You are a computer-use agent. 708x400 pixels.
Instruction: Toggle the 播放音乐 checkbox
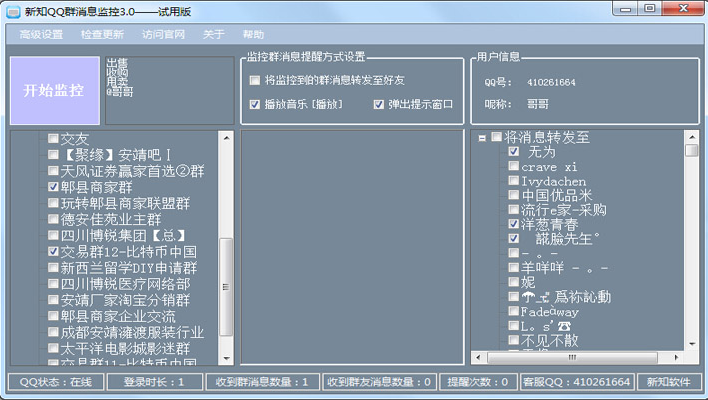(x=255, y=104)
